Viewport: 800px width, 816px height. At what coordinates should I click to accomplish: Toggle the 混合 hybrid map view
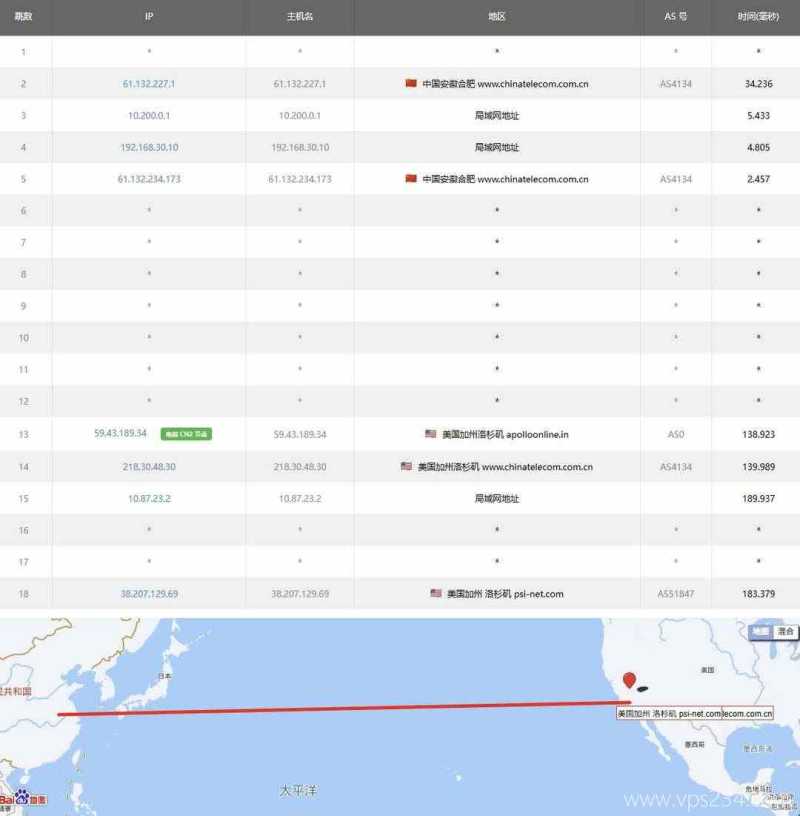(784, 631)
